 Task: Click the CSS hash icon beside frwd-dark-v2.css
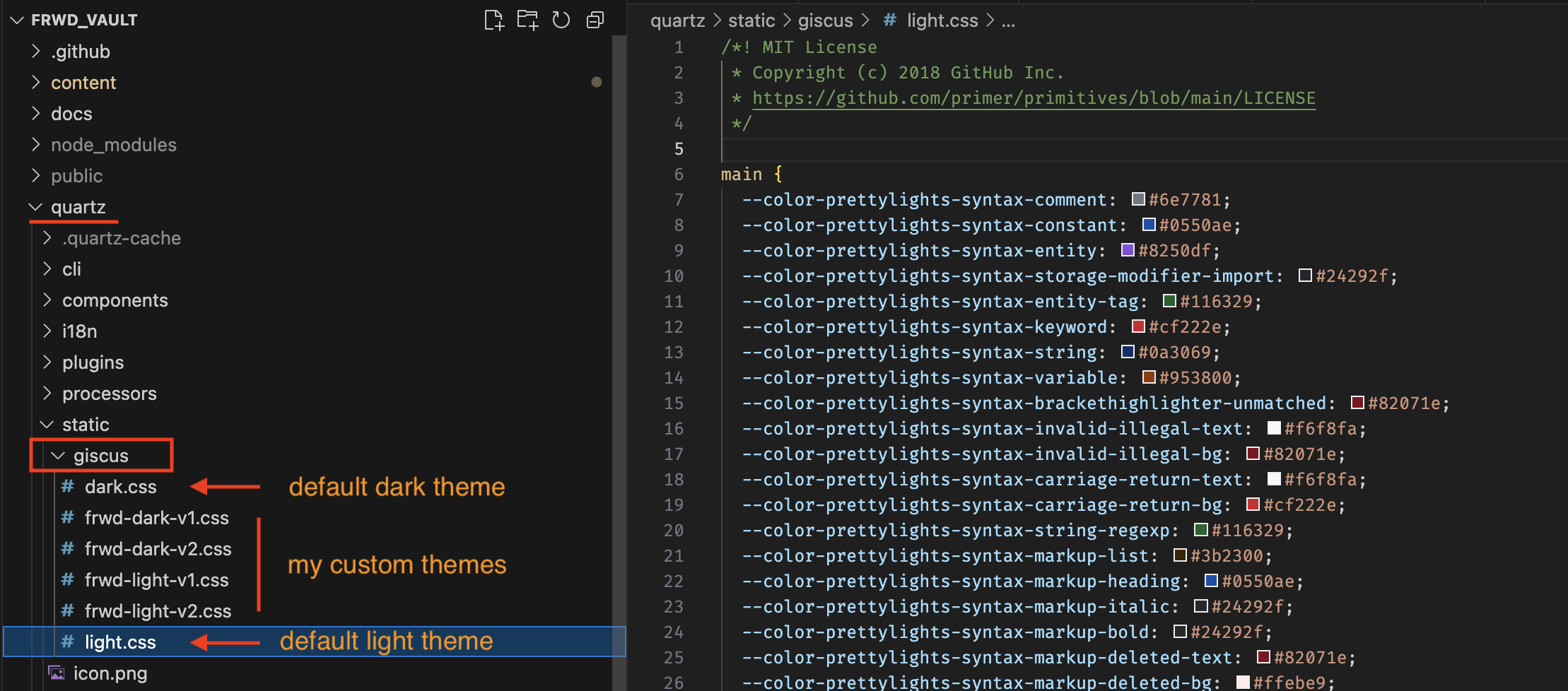[x=68, y=549]
